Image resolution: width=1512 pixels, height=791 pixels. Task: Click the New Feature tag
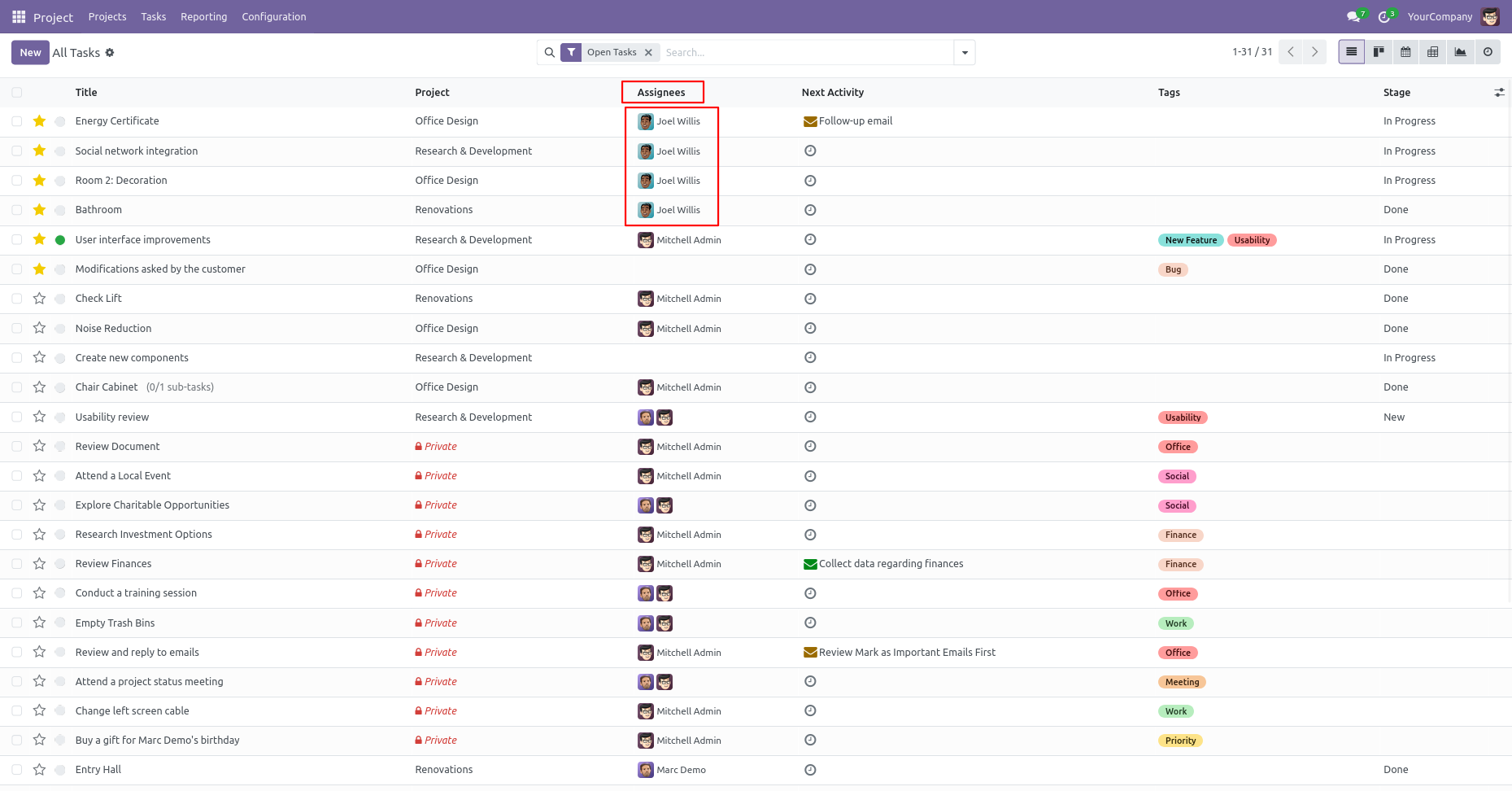tap(1191, 240)
